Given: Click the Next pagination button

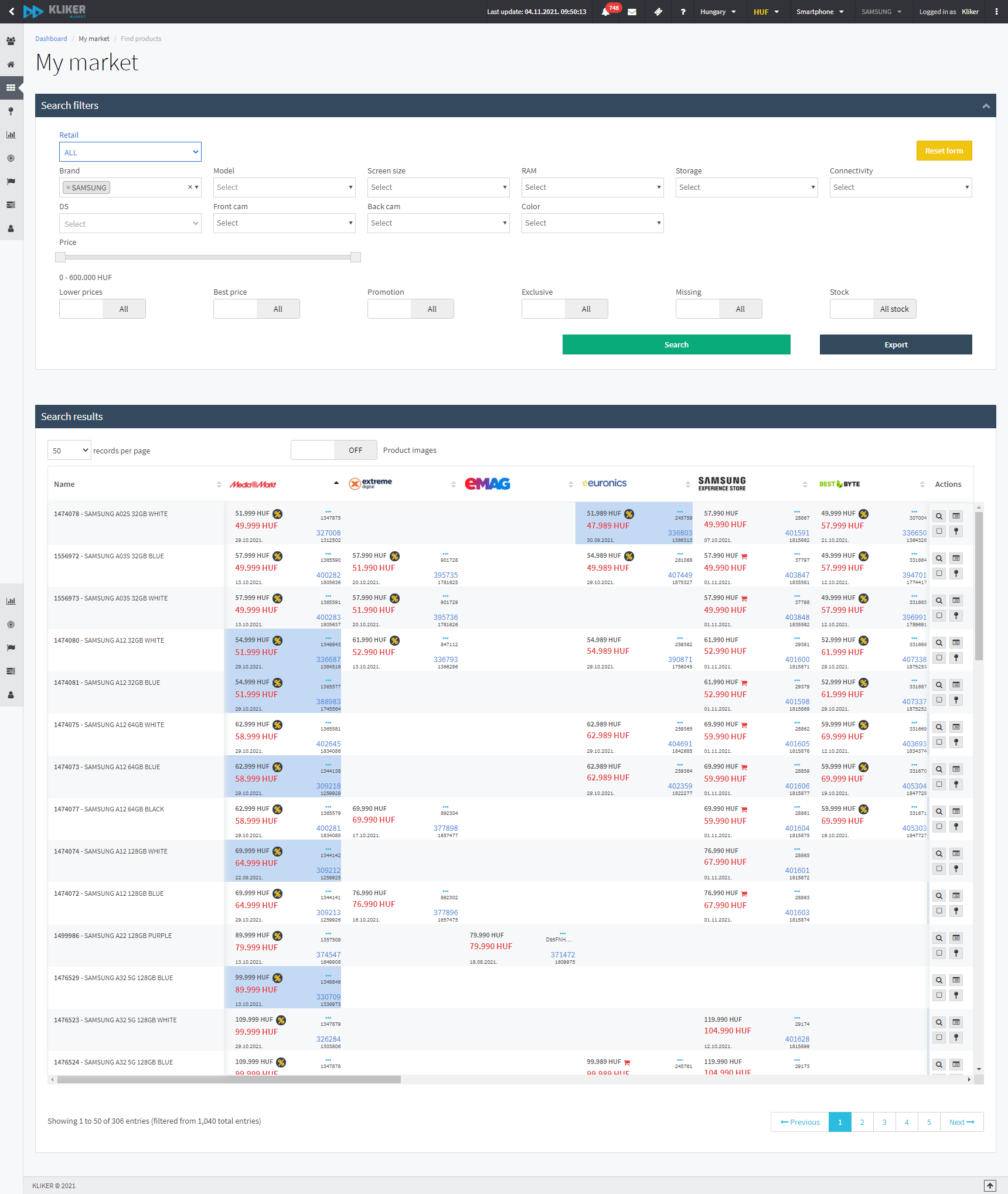Looking at the screenshot, I should click(962, 1122).
